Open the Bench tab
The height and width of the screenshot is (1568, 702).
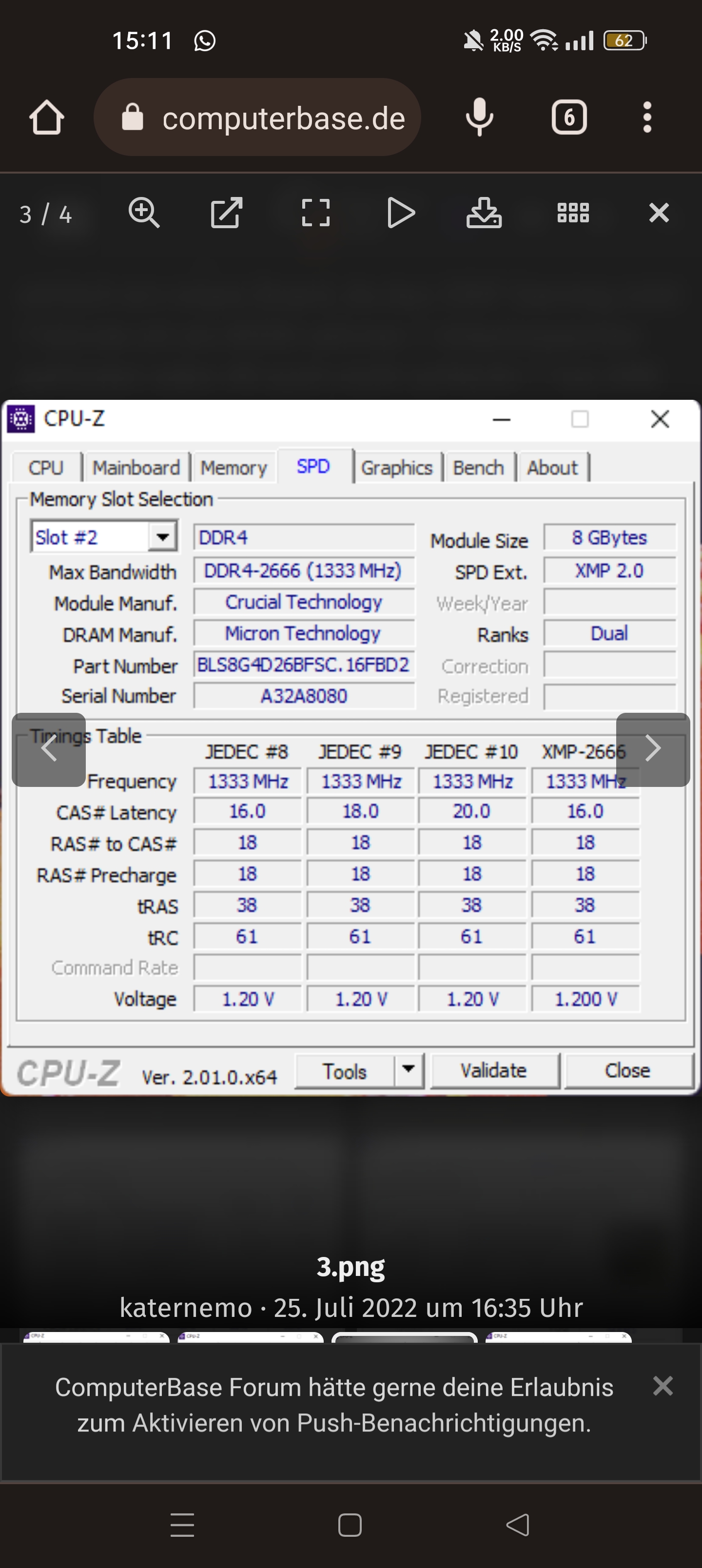479,468
